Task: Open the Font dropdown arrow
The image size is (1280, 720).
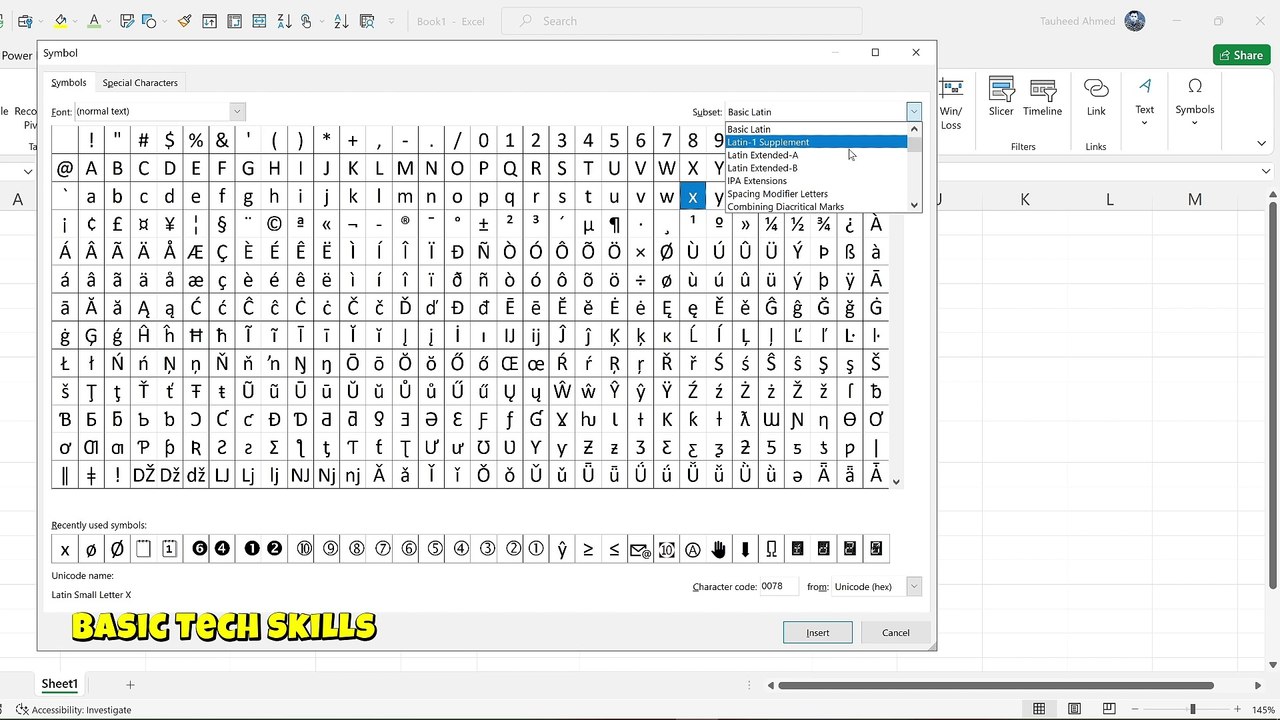Action: point(237,111)
